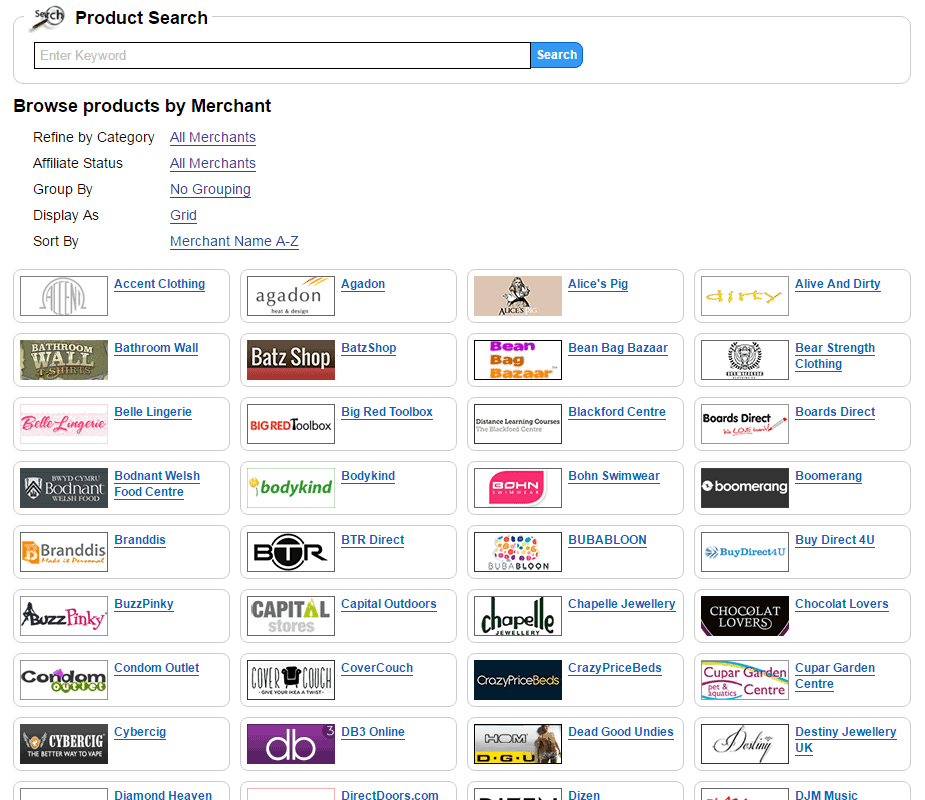Change Display As Grid setting
Image resolution: width=925 pixels, height=800 pixels.
click(183, 215)
